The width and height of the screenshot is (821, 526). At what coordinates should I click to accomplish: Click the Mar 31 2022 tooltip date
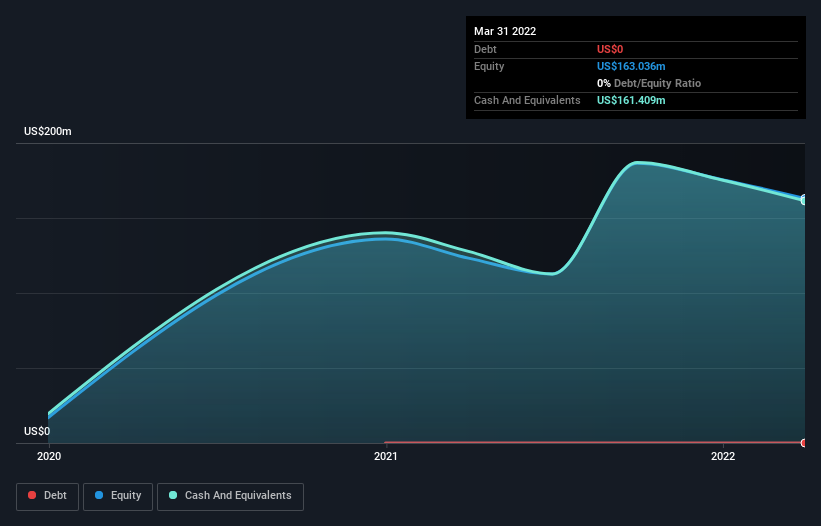(x=505, y=31)
